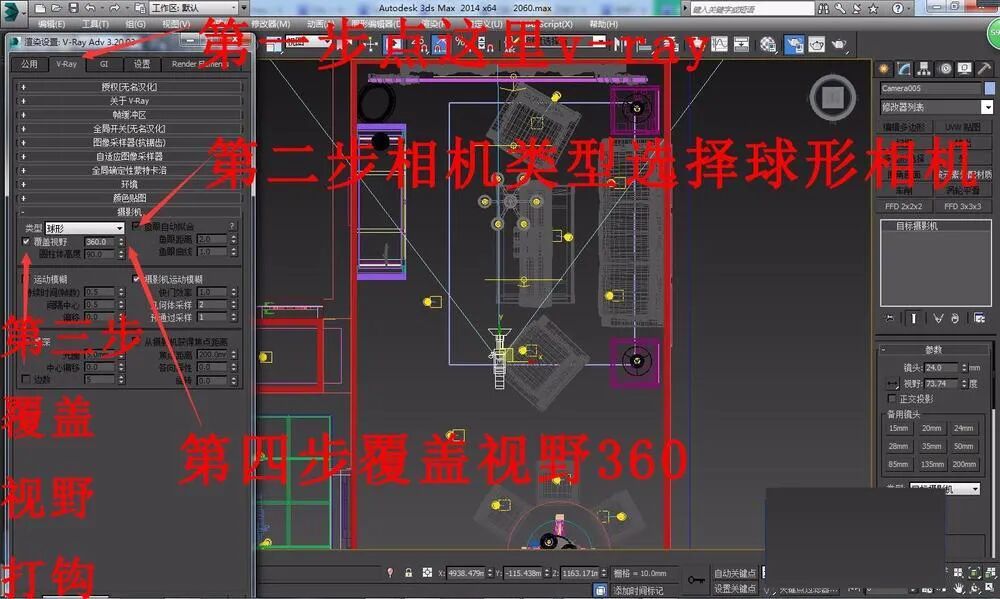Toggle the 边数 checkbox
The image size is (1000, 599).
click(26, 379)
